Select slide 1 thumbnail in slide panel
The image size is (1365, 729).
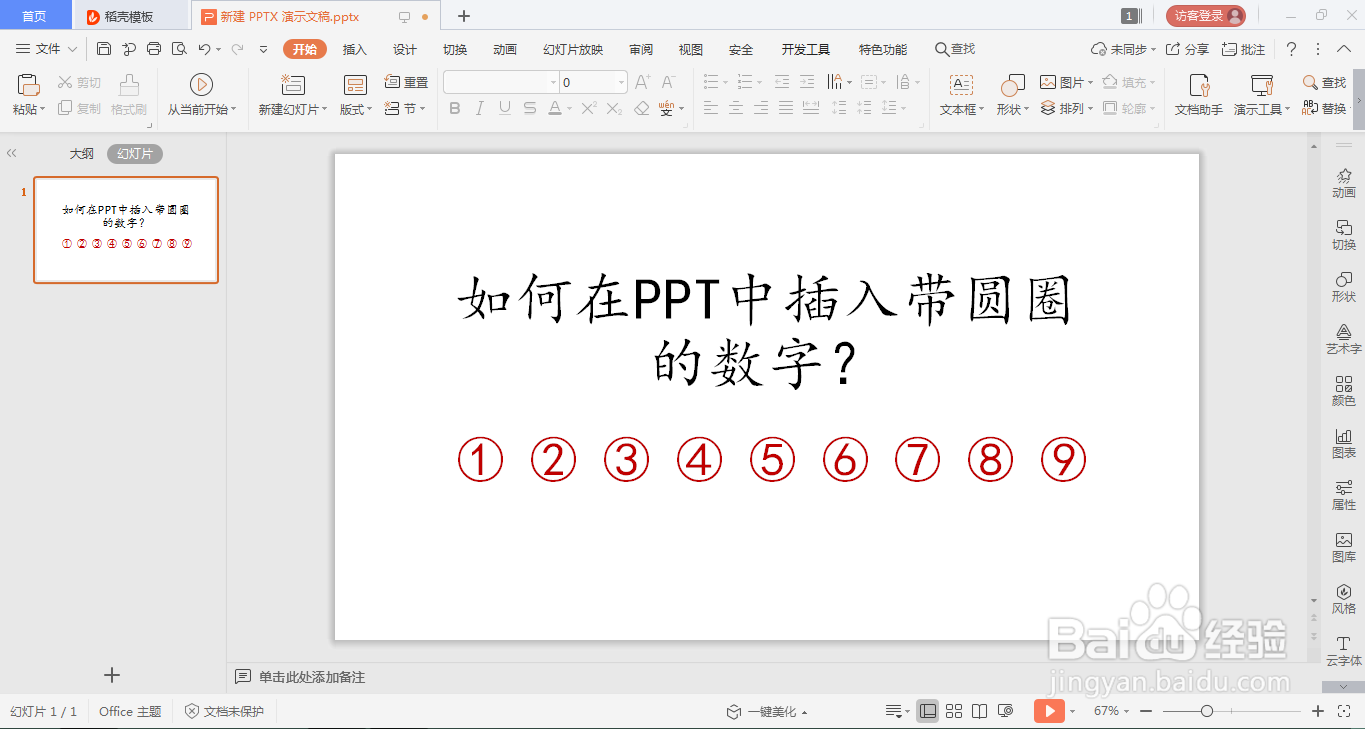[x=125, y=230]
